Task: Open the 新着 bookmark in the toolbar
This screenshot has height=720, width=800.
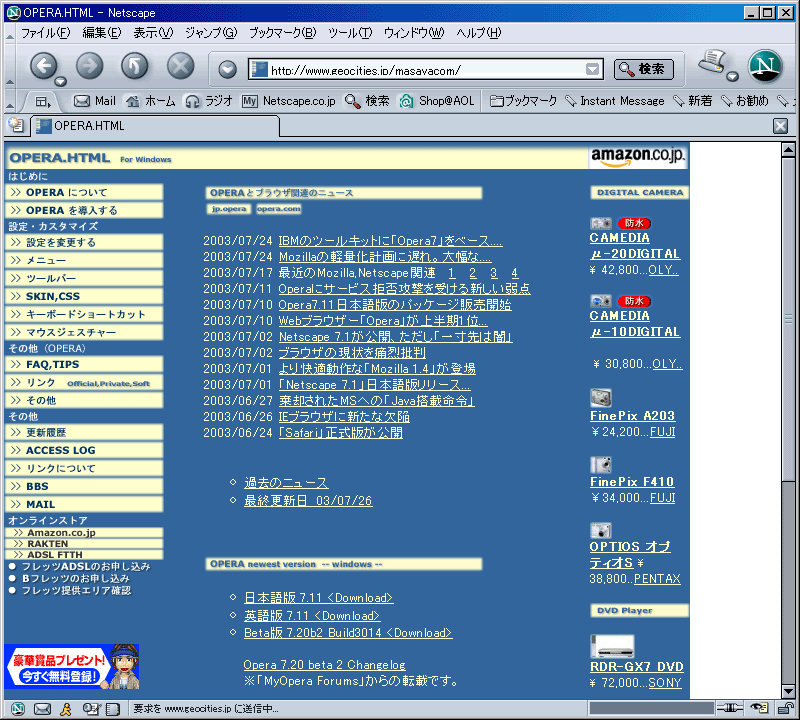Action: click(692, 101)
